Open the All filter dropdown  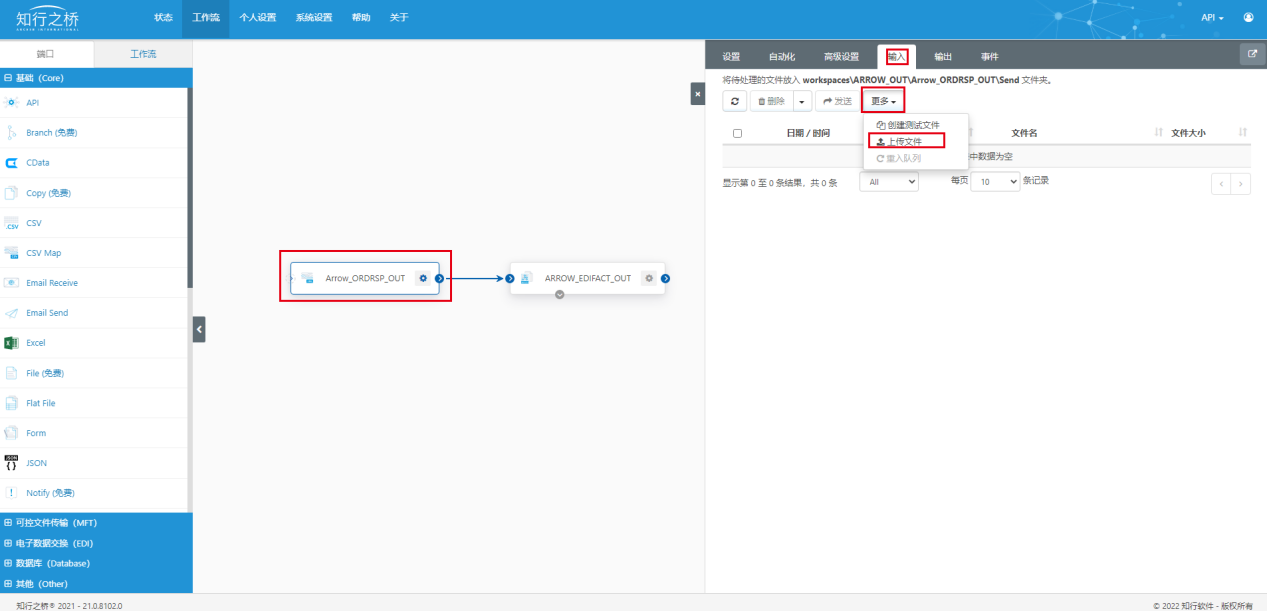point(889,182)
